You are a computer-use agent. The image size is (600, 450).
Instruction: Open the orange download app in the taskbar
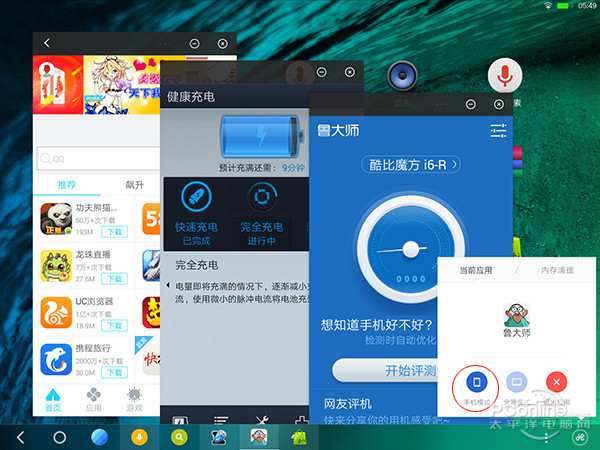pos(139,437)
